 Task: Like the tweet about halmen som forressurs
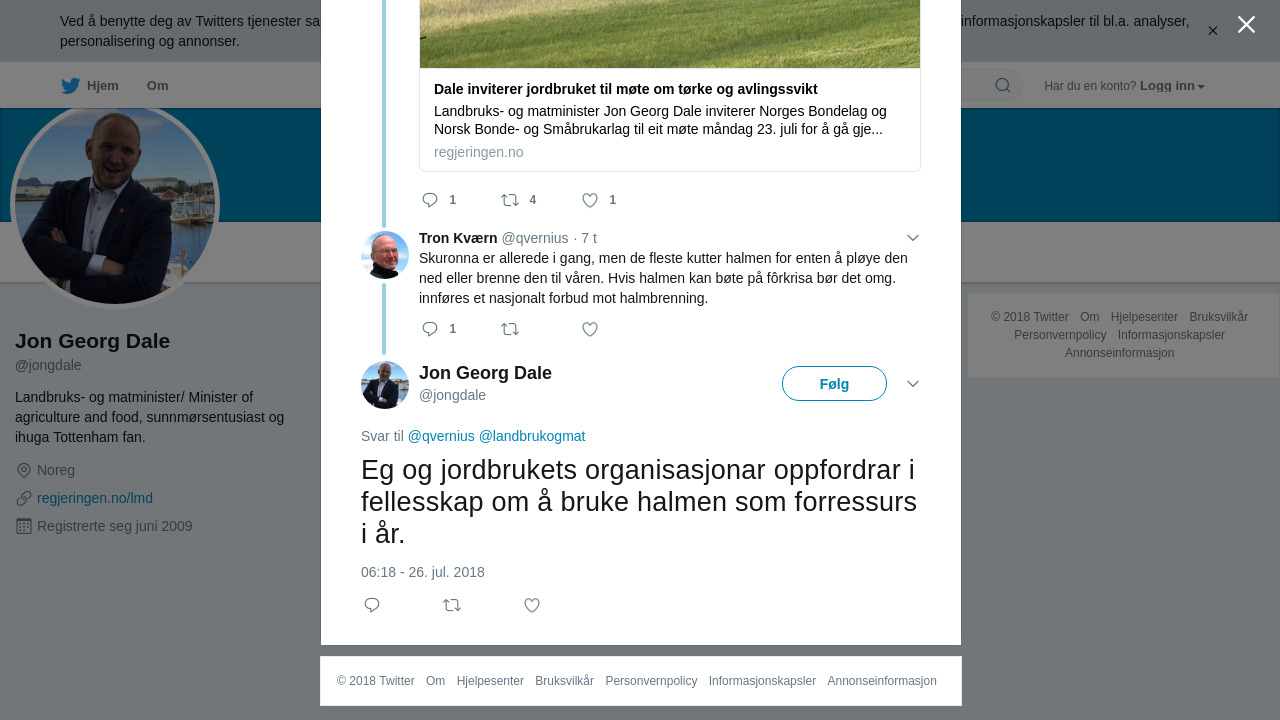pyautogui.click(x=532, y=605)
